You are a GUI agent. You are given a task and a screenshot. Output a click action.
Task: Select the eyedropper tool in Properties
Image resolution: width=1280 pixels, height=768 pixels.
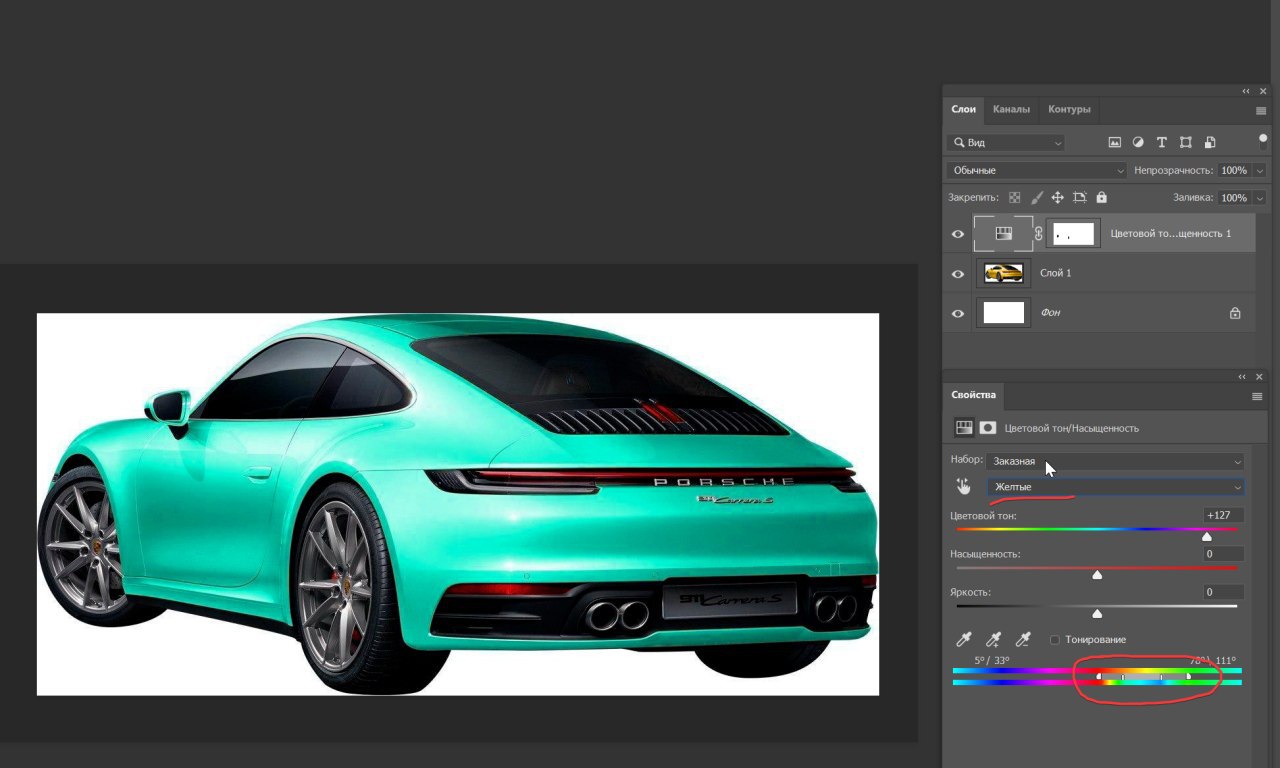tap(964, 639)
